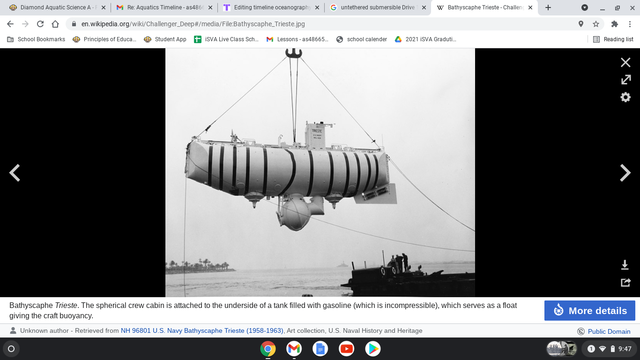640x360 pixels.
Task: Open the ChromeOS launcher button
Action: tap(11, 349)
